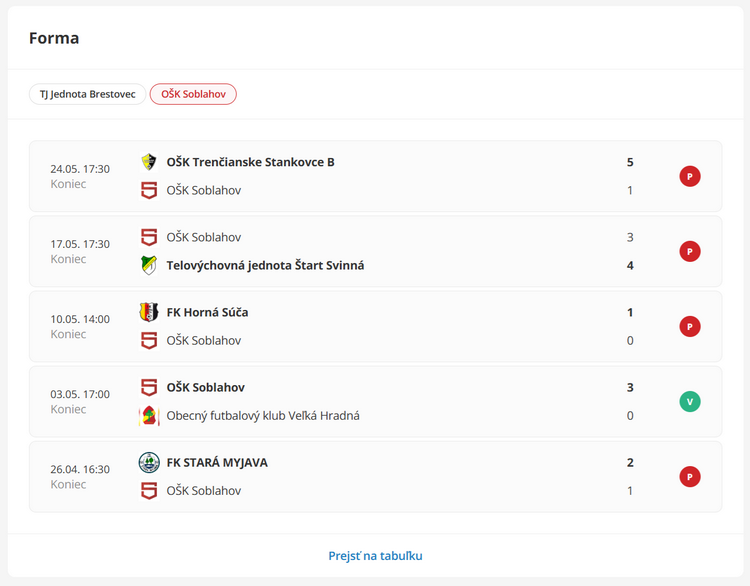The width and height of the screenshot is (750, 586).
Task: Click green V win badge for 03.05. match
Action: point(690,402)
